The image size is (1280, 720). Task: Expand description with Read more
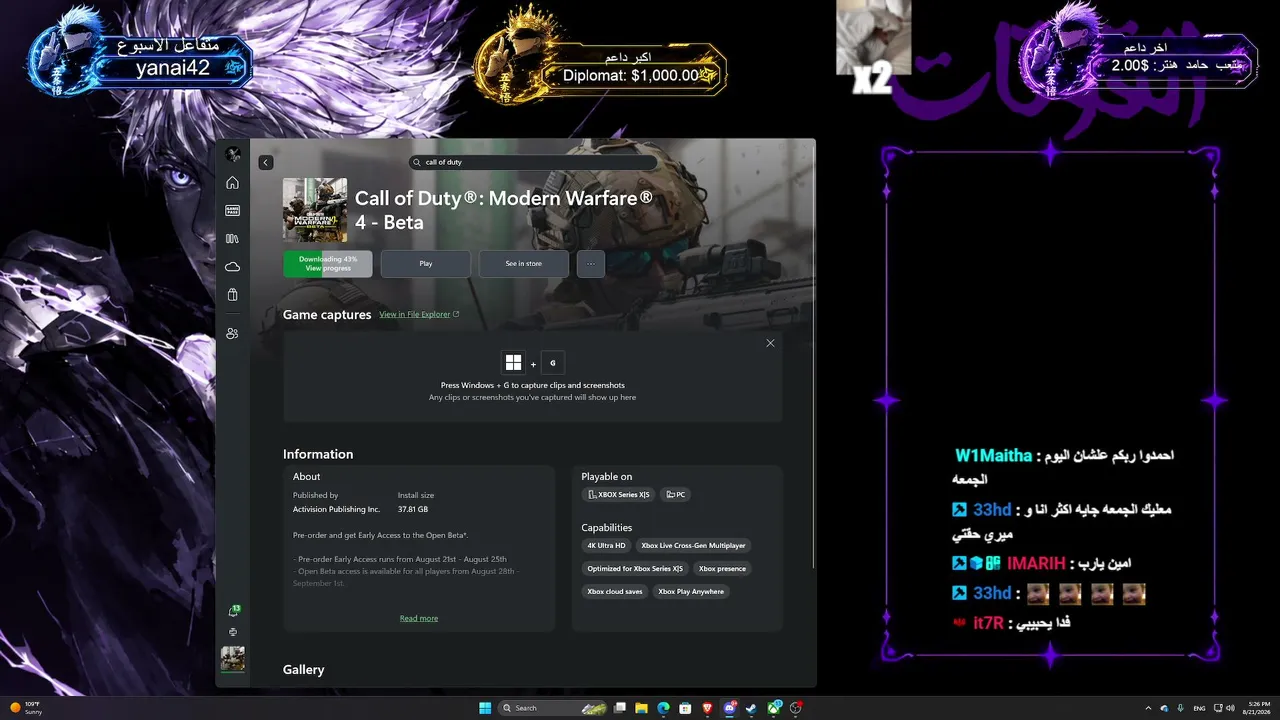tap(419, 618)
